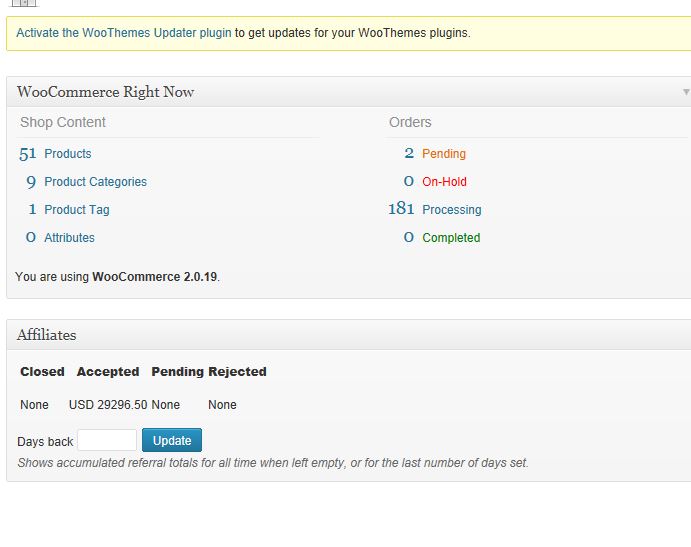The width and height of the screenshot is (691, 547).
Task: Click the 181 processing orders count
Action: click(401, 208)
